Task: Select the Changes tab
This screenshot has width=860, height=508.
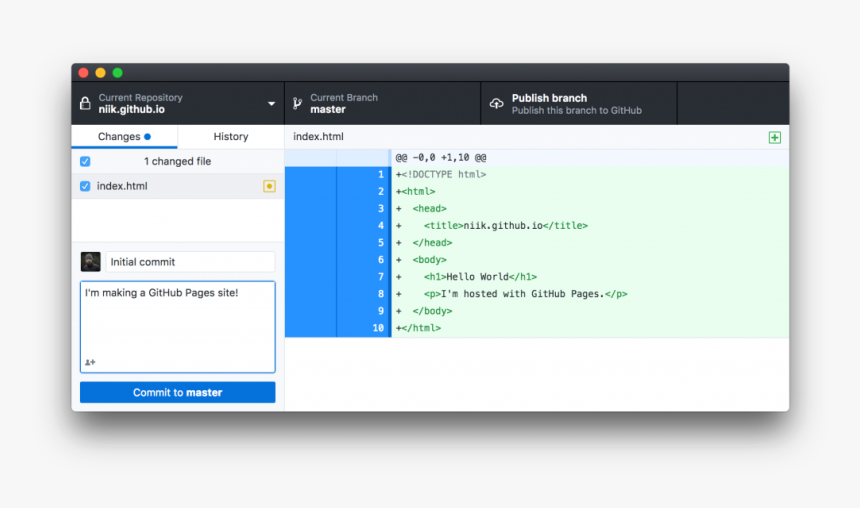Action: click(119, 137)
